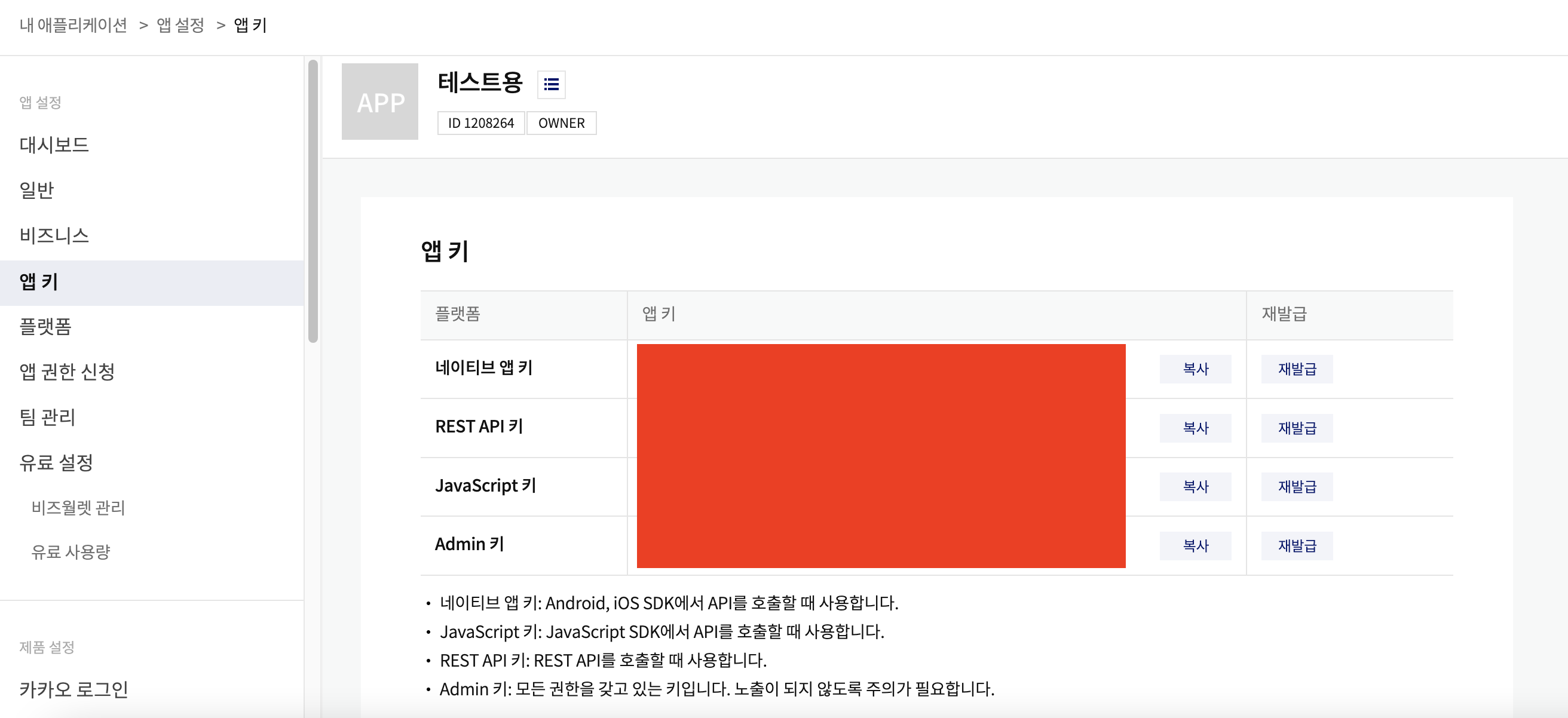The width and height of the screenshot is (1568, 718).
Task: Open 대시보드 in the sidebar
Action: pos(54,145)
